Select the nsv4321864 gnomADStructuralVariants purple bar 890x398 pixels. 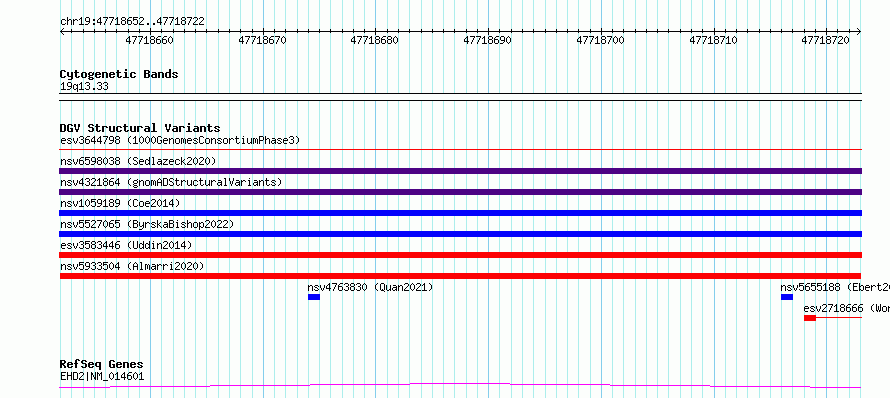460,192
